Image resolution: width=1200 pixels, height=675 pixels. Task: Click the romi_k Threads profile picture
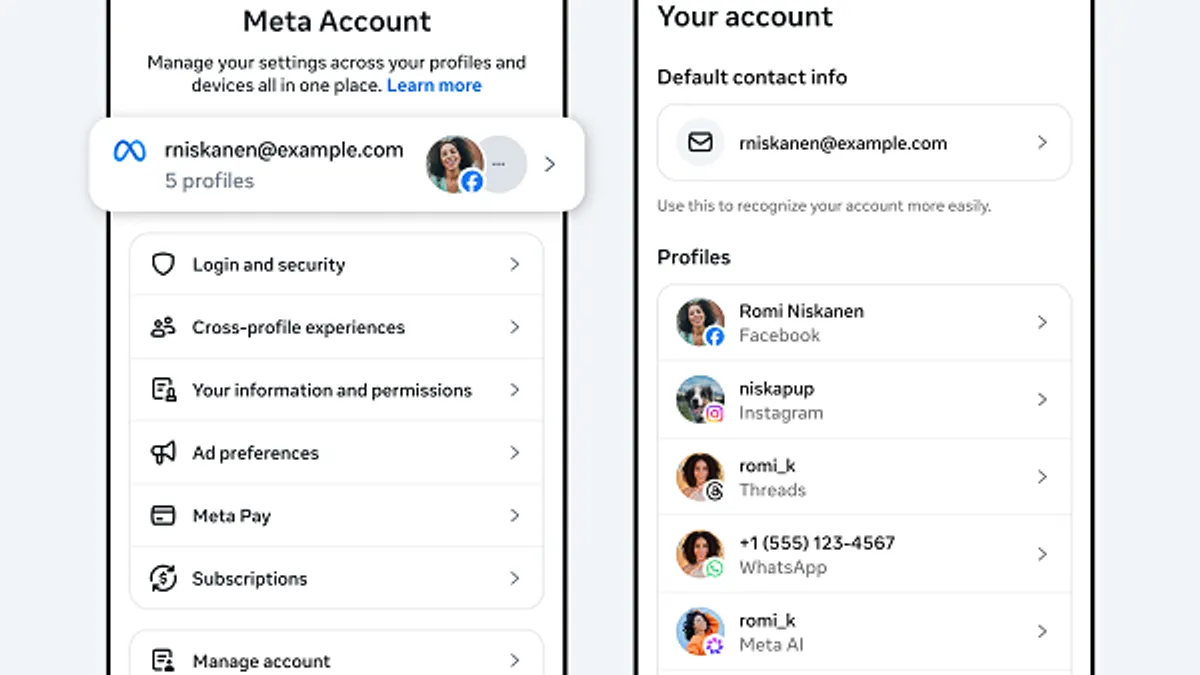click(x=700, y=477)
